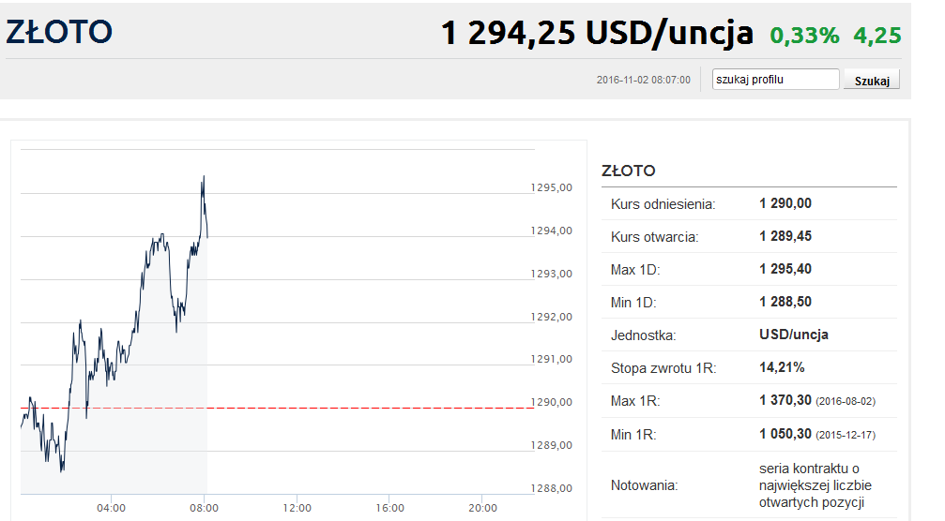Click the Max 1D value 1 295,40
Screen dimensions: 945x521
(x=785, y=269)
